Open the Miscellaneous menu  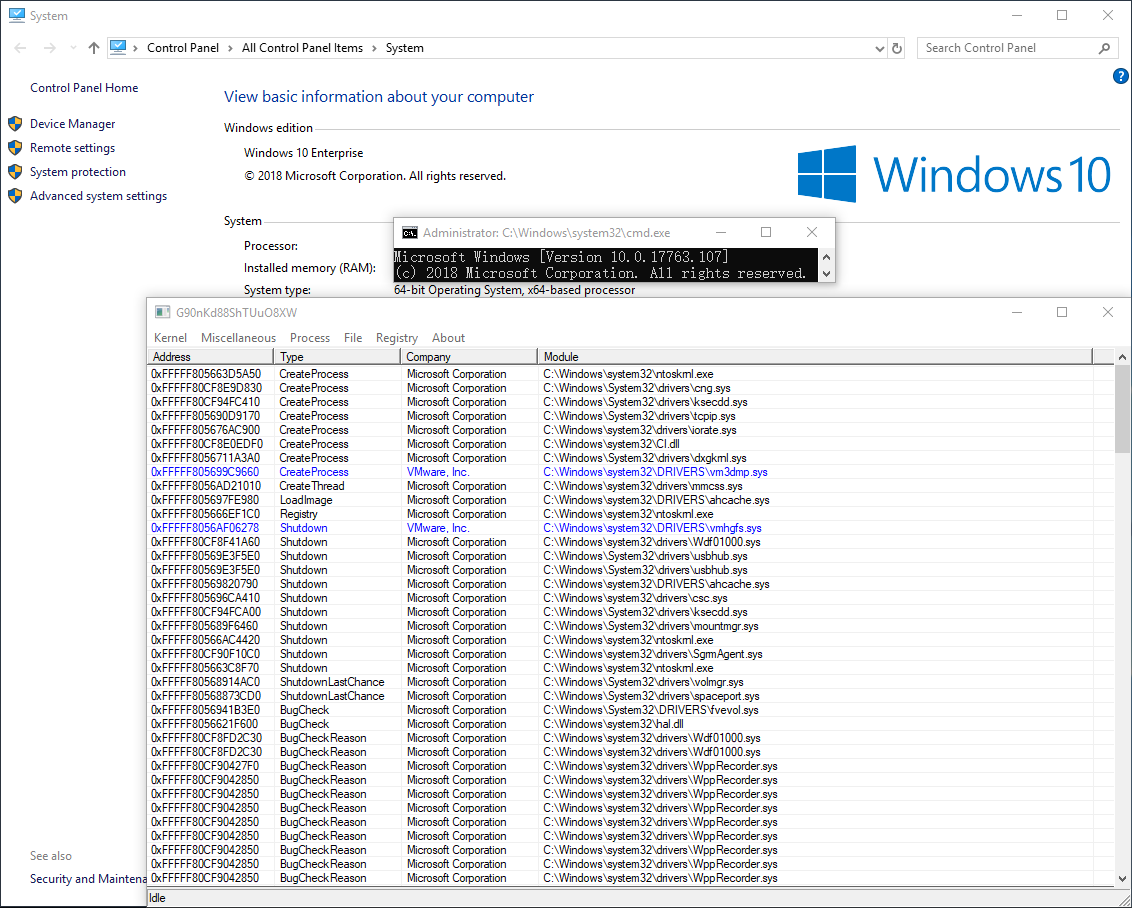tap(238, 338)
